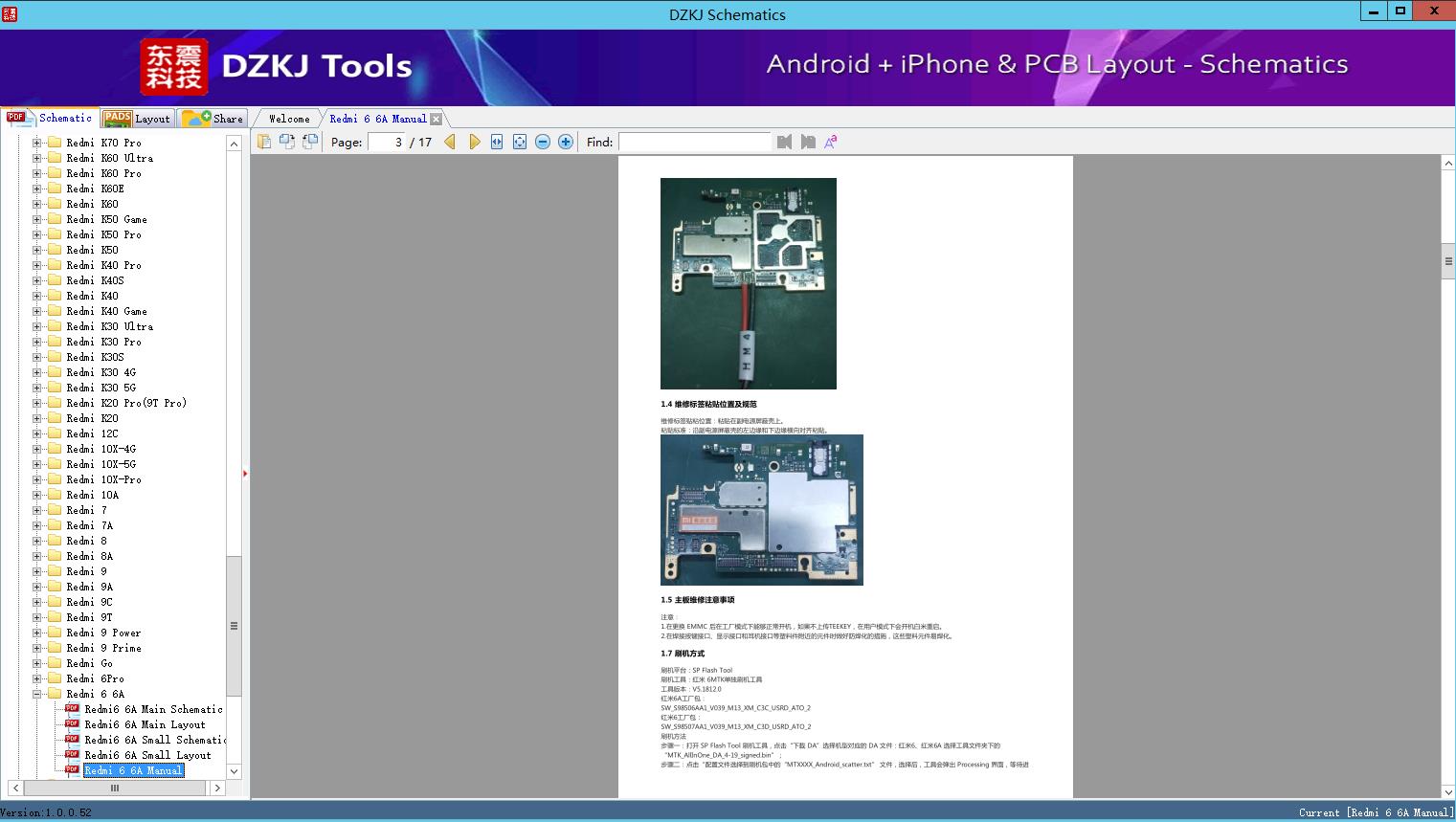The image size is (1456, 822).
Task: Click the Redmi 9T folder icon
Action: click(55, 617)
